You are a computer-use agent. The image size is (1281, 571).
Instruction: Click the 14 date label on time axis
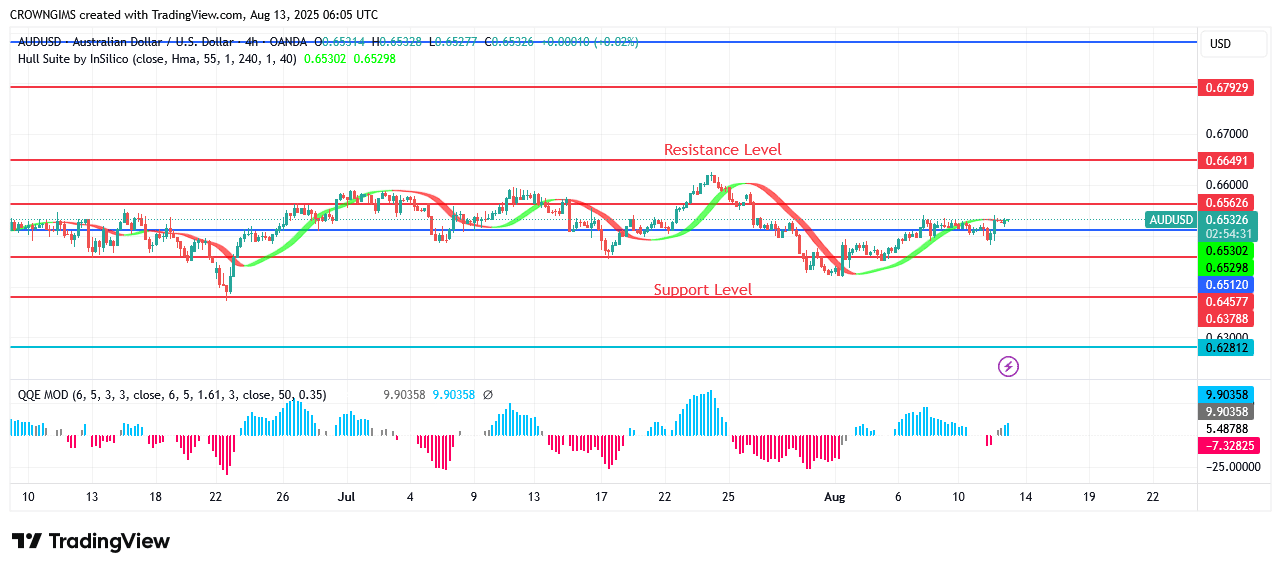click(1025, 497)
